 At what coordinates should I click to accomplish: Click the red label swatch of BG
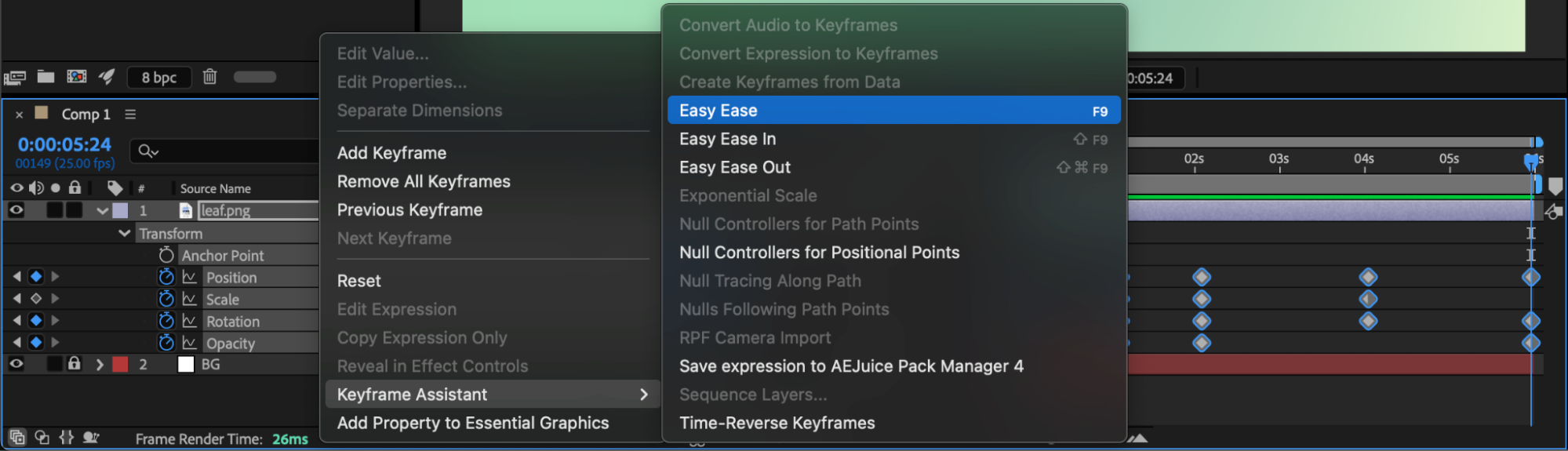(120, 365)
